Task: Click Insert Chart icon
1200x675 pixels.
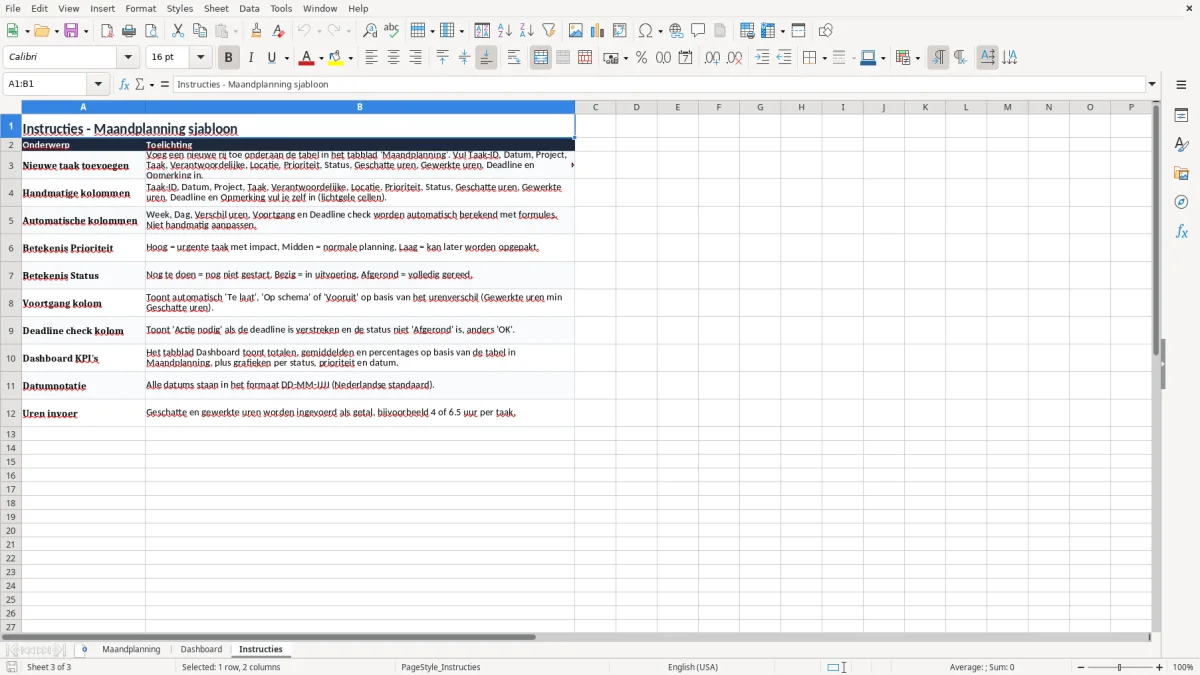Action: click(598, 31)
